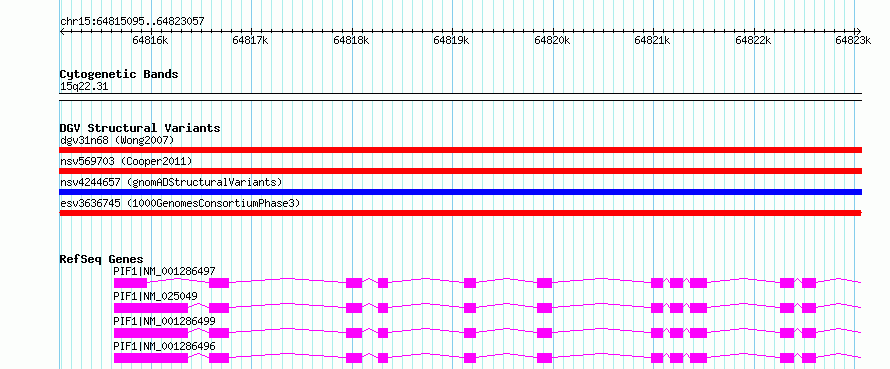Viewport: 890px width, 369px height.
Task: Select the PIF1|NM_001286499 transcript label
Action: [x=165, y=321]
